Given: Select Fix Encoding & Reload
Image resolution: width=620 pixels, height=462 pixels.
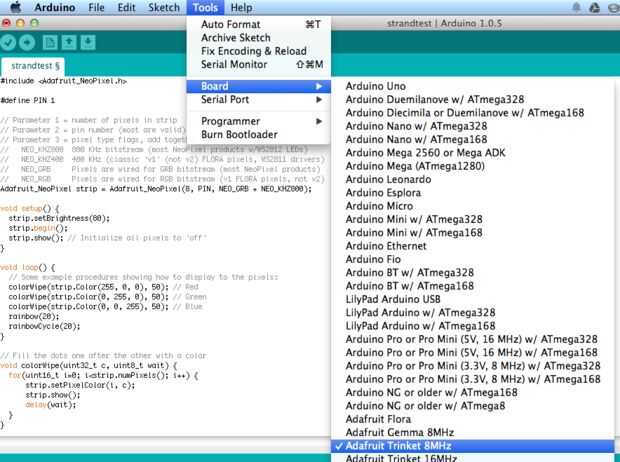Looking at the screenshot, I should coord(259,51).
